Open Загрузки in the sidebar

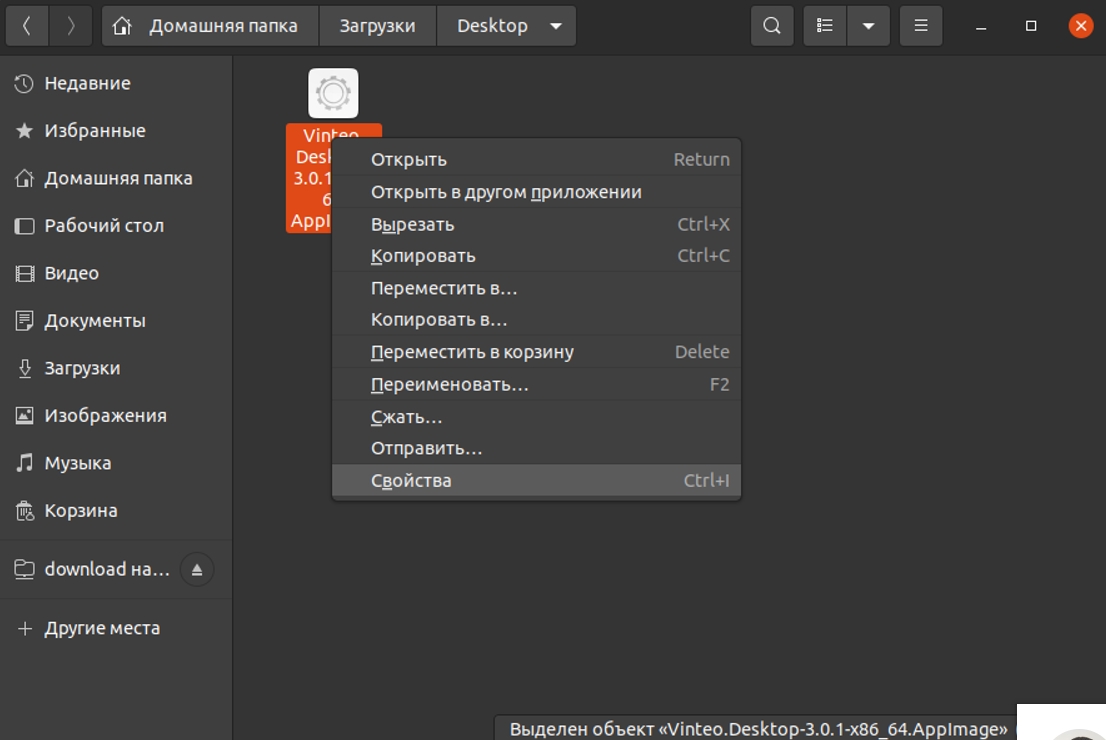116,368
